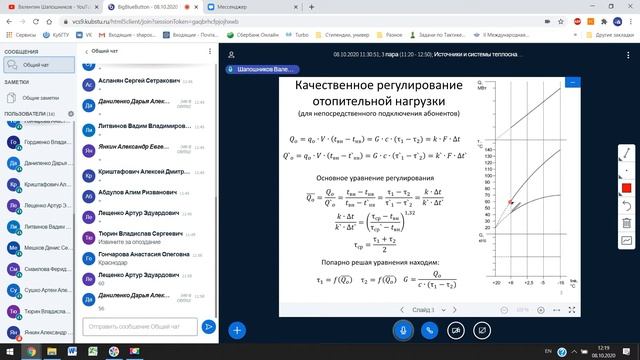Select user Мешков Денис in users list
This screenshot has height=360, width=640.
[39, 248]
